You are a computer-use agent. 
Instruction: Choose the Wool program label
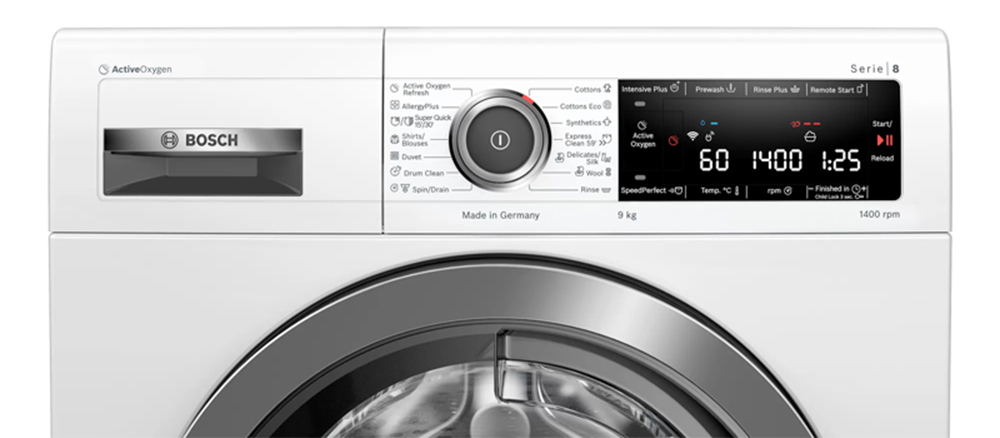coord(594,173)
